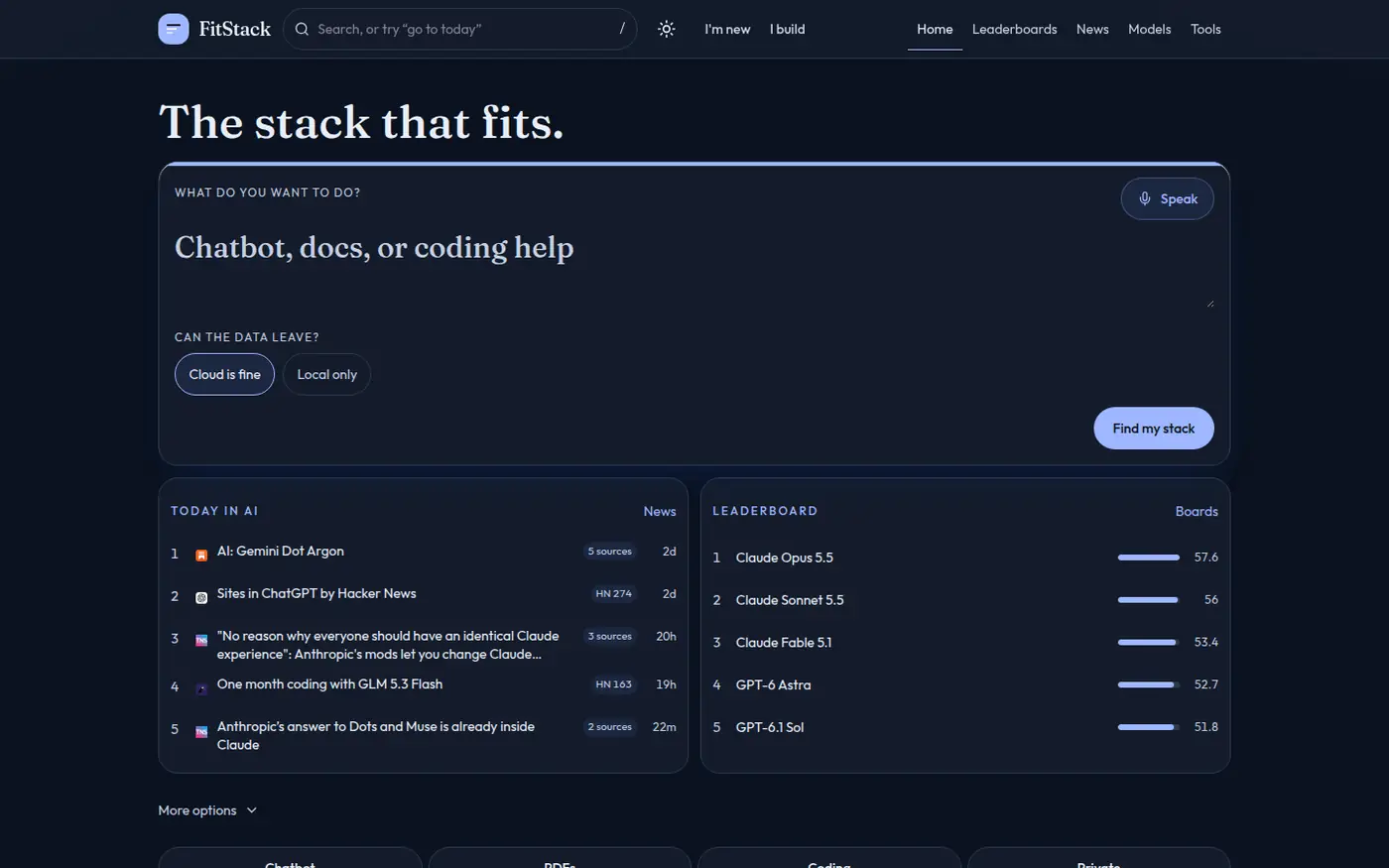1389x868 pixels.
Task: Click the 22m timestamp
Action: point(665,727)
